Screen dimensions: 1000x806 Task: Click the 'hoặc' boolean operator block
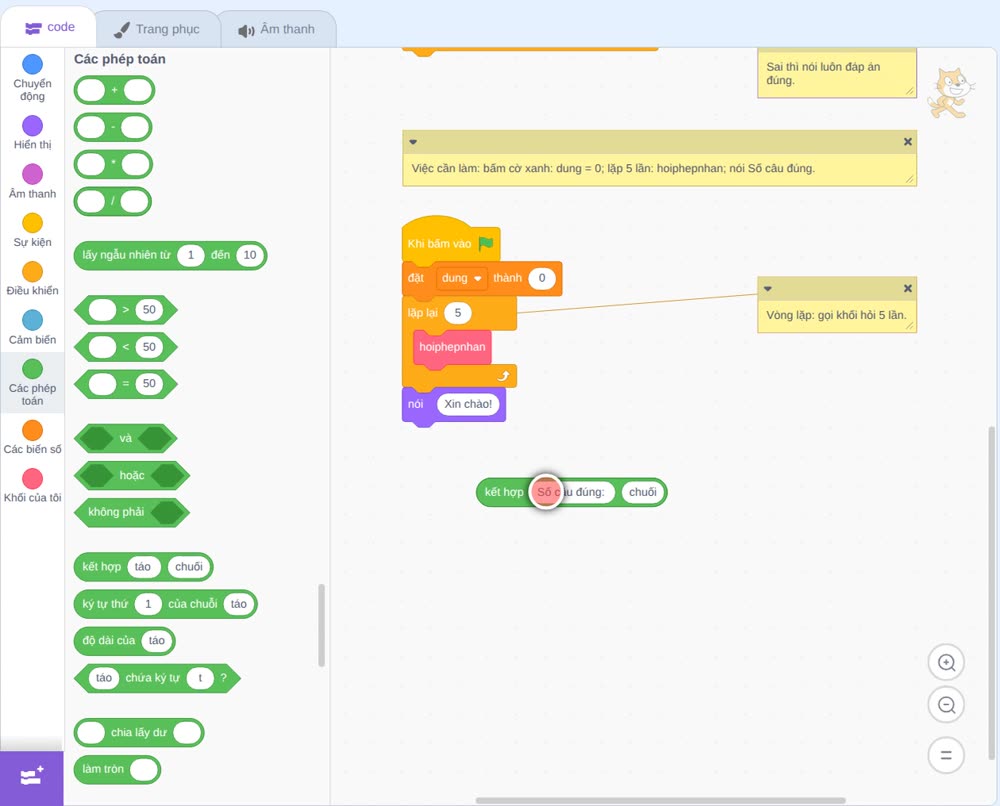tap(132, 476)
